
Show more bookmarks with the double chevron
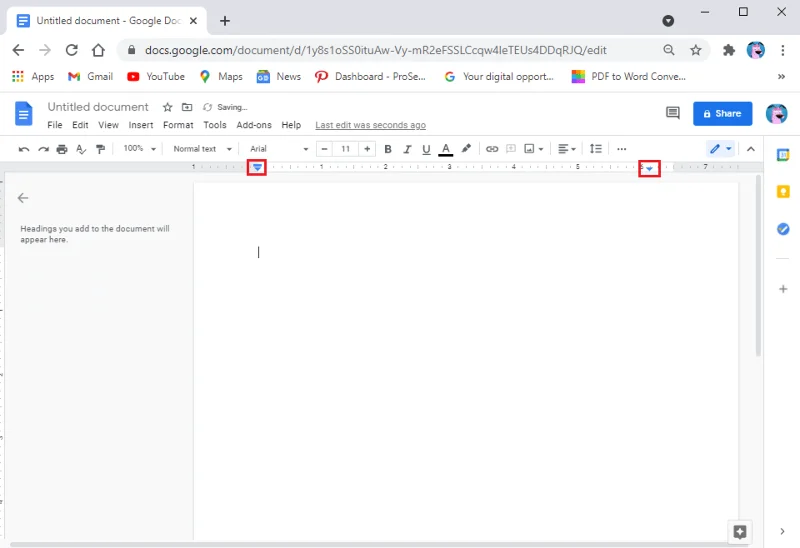click(x=781, y=77)
